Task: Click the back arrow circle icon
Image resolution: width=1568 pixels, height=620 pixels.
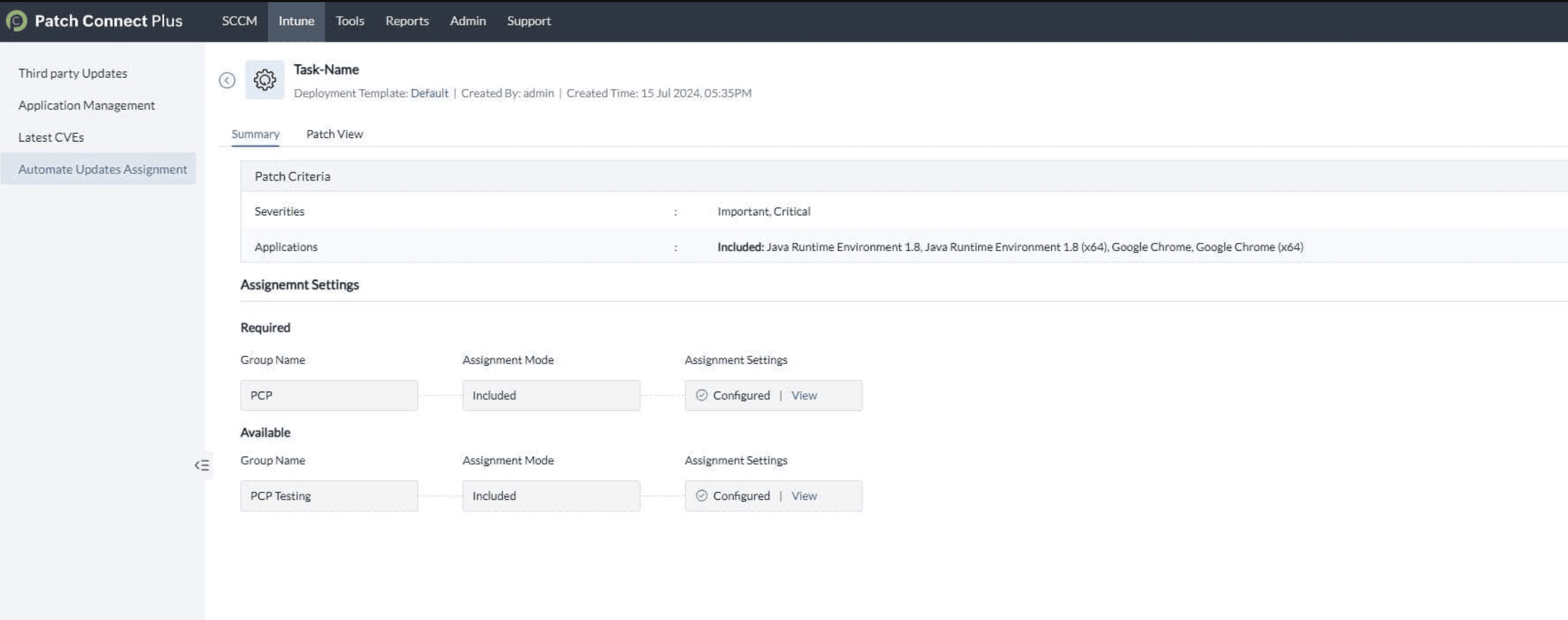Action: click(x=227, y=81)
